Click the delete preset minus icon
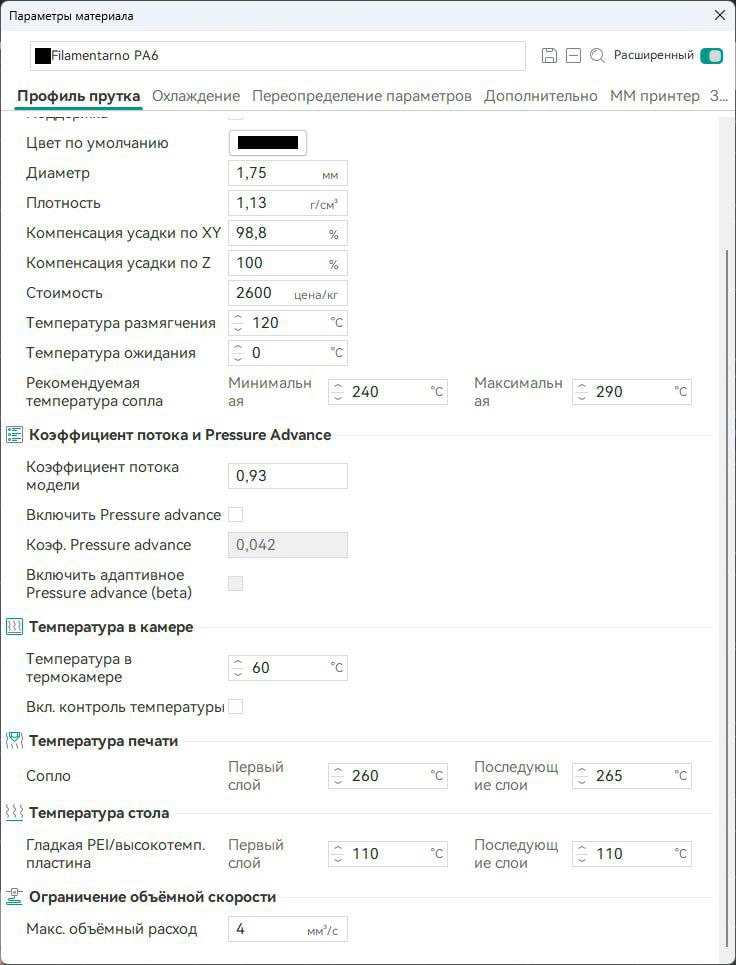 573,56
